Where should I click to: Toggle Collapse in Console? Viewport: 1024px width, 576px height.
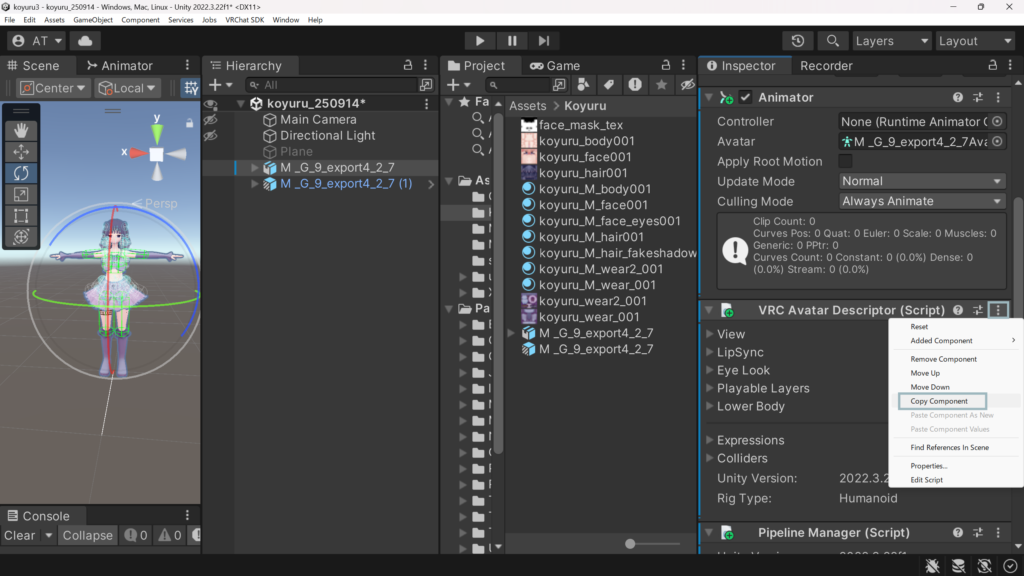tap(88, 536)
